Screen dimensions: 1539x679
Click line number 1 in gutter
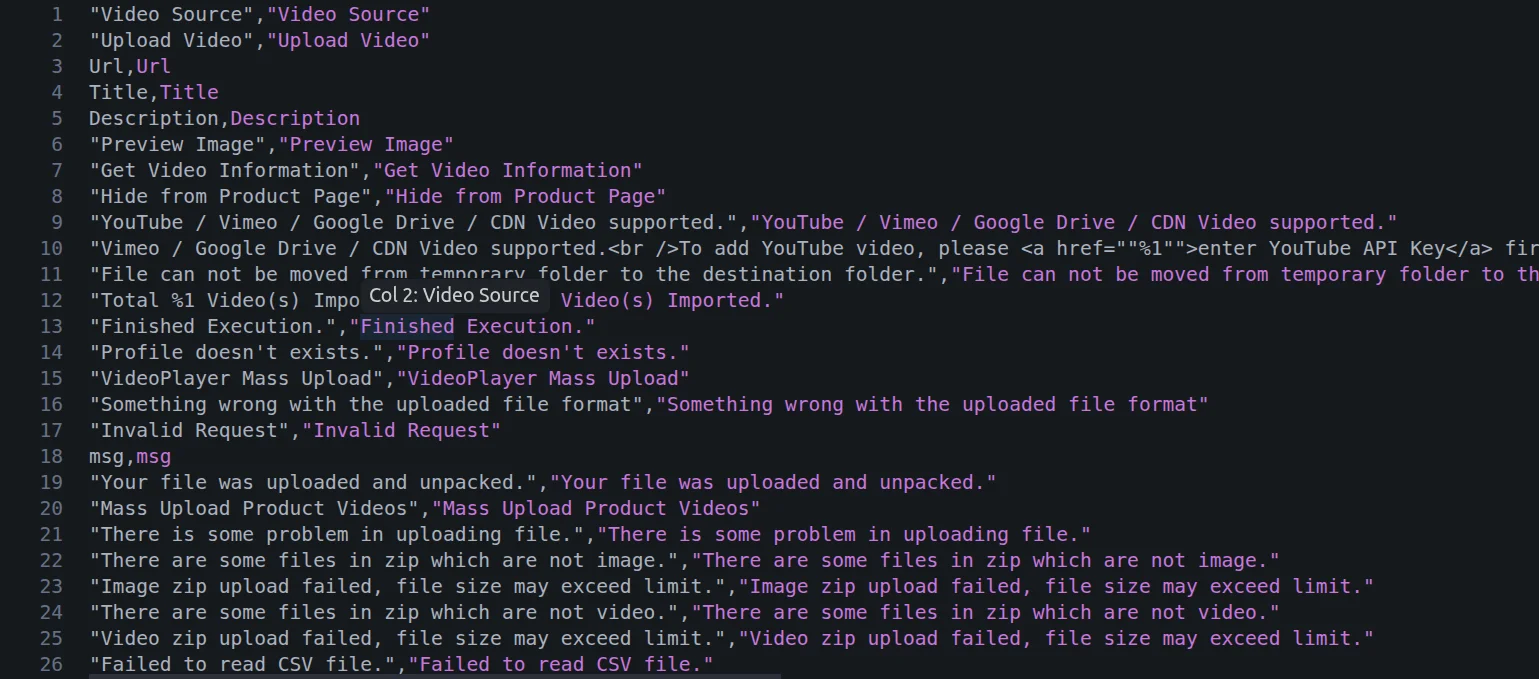point(57,14)
